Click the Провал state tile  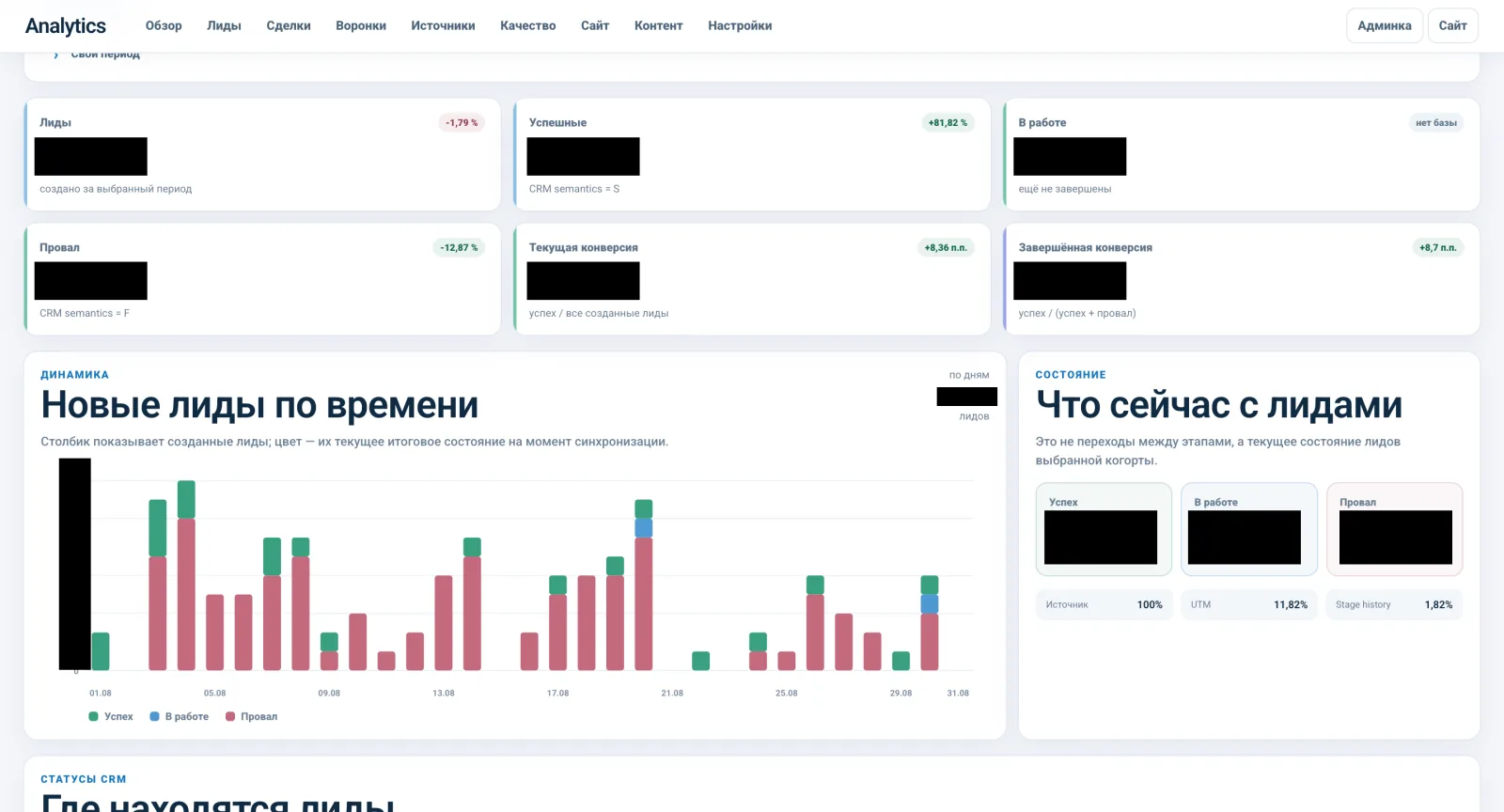tap(1394, 529)
